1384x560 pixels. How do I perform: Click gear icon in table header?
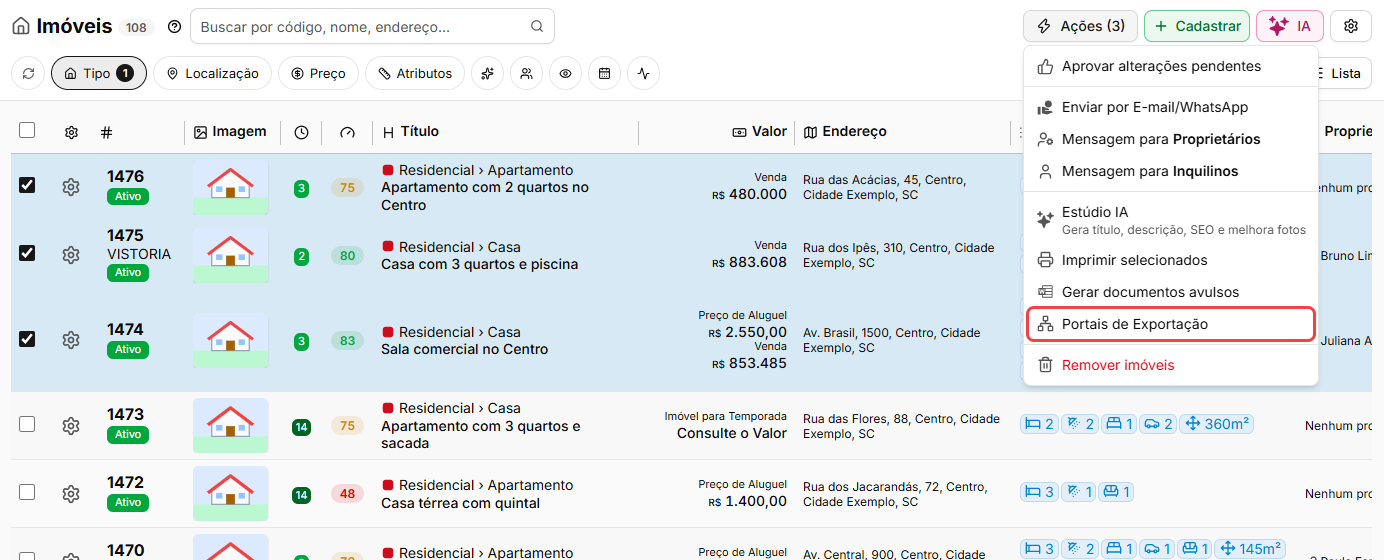(71, 132)
